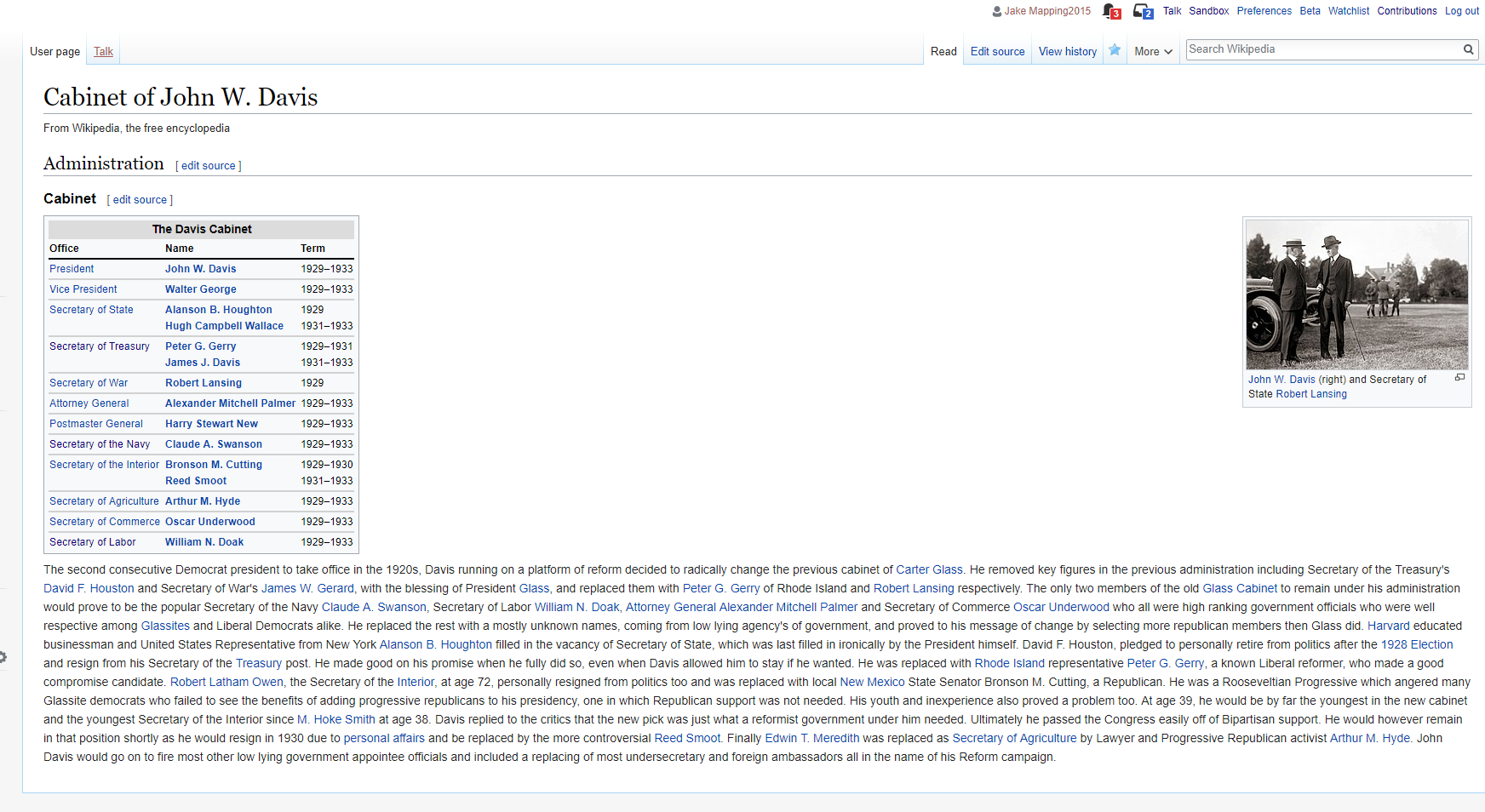Click Walter George in the cabinet table
The height and width of the screenshot is (812, 1485).
click(x=201, y=289)
